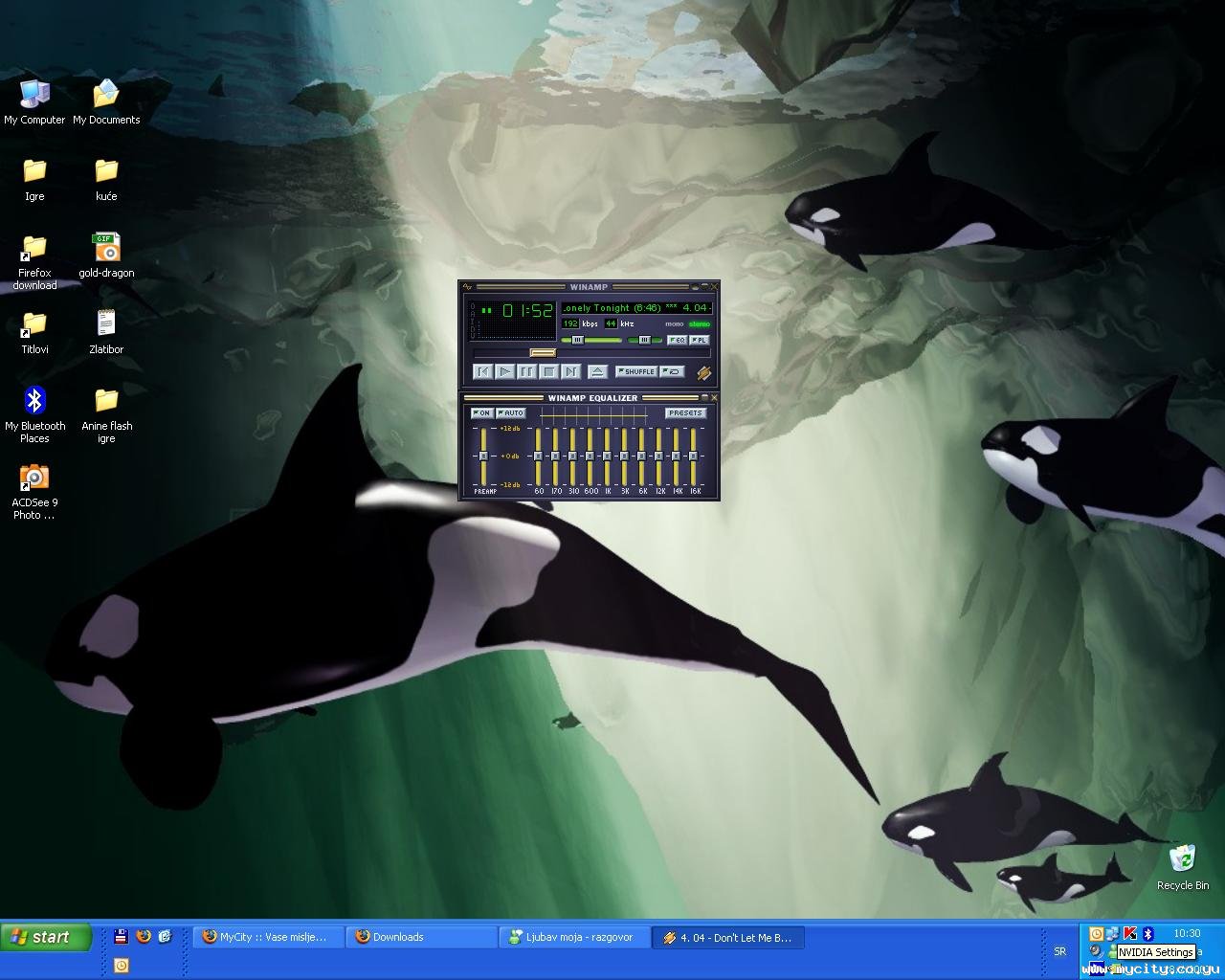Screen dimensions: 1225x980
Task: Click the Winamp time display
Action: click(x=527, y=310)
